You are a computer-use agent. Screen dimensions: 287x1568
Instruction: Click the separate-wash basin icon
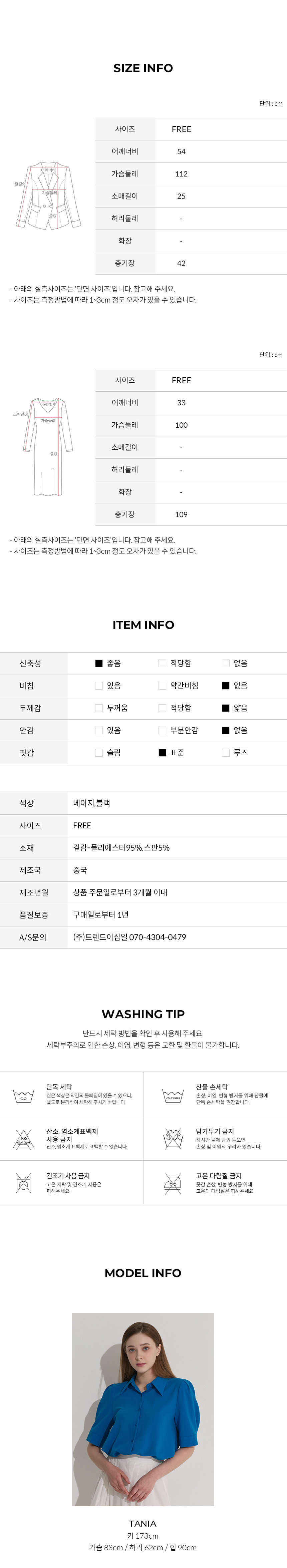(23, 1096)
